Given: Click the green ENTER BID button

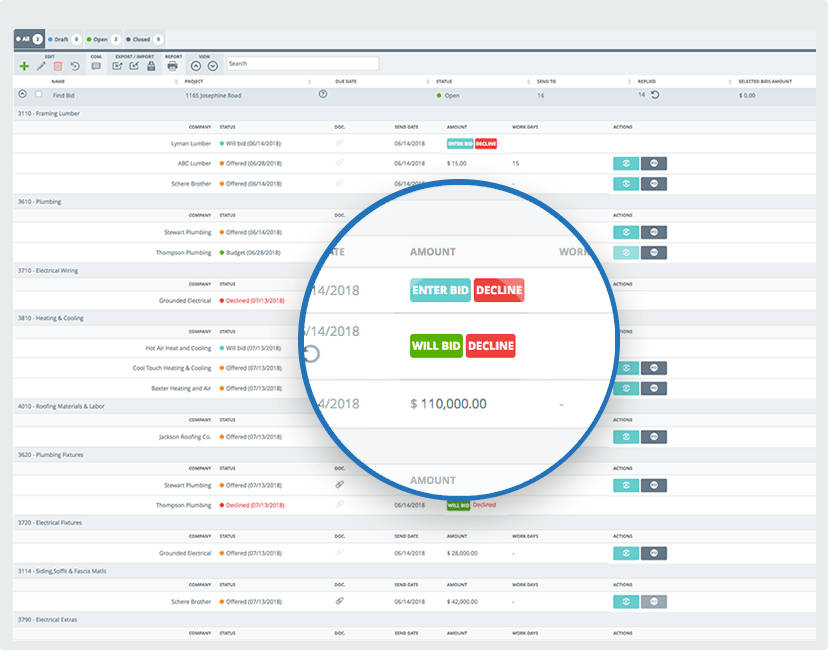Looking at the screenshot, I should (x=439, y=290).
